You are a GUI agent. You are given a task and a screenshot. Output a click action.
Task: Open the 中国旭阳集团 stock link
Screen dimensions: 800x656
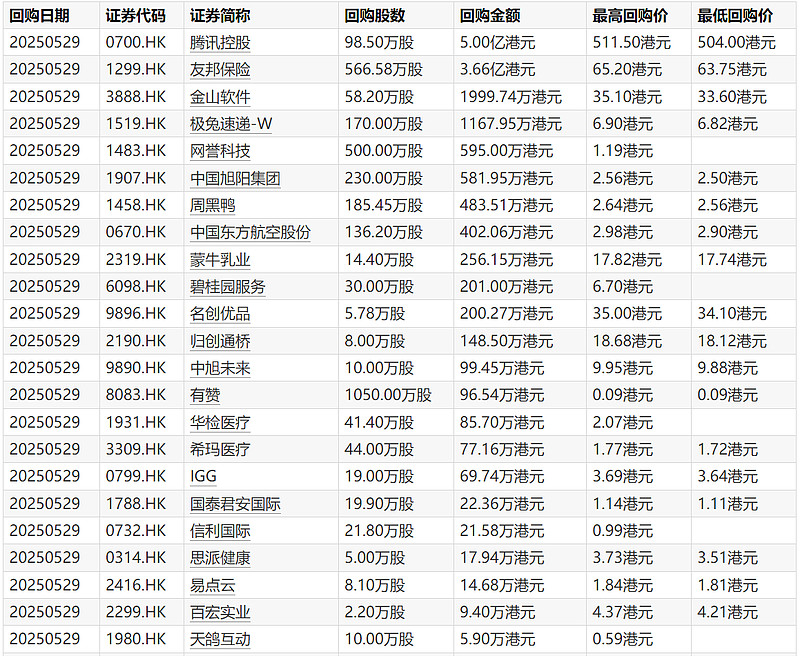point(235,178)
